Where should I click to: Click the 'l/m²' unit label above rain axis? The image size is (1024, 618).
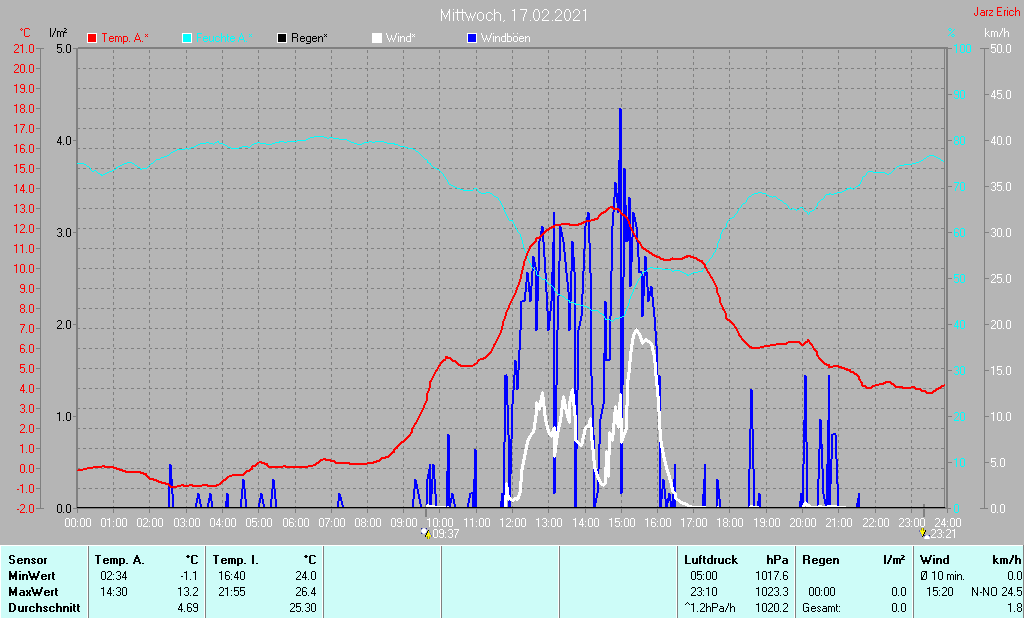pyautogui.click(x=58, y=32)
